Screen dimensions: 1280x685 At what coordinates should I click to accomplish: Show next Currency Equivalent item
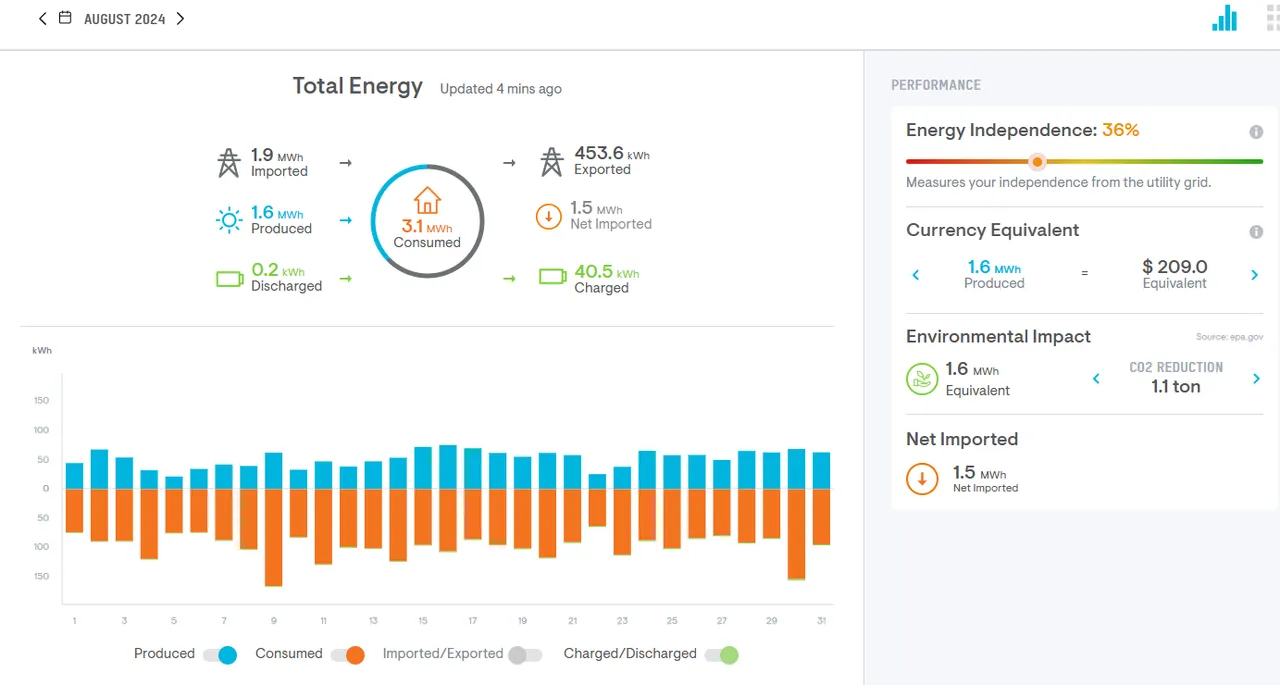(x=1255, y=275)
